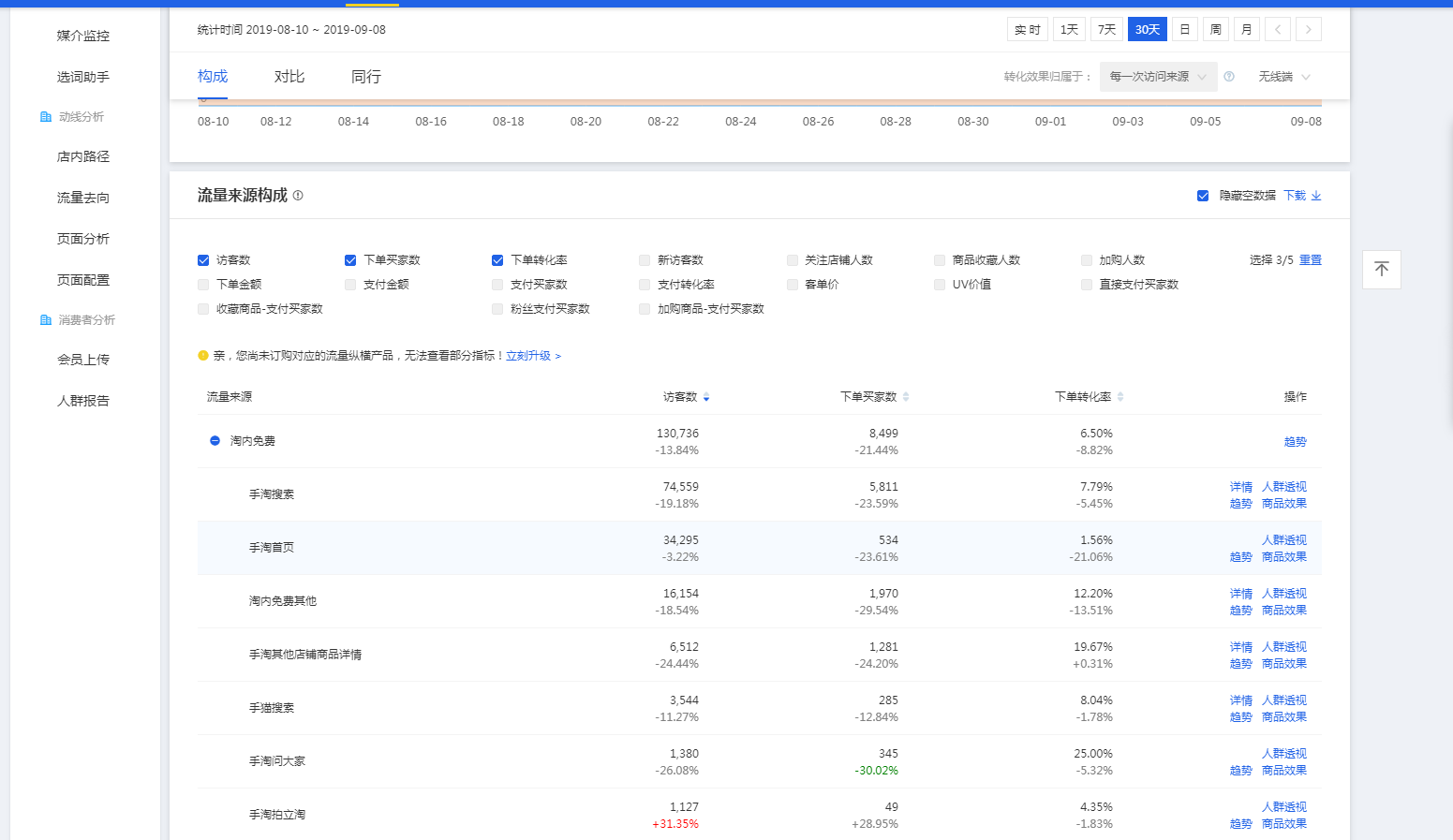Viewport: 1453px width, 840px height.
Task: Open 店内路径 in sidebar
Action: [x=83, y=156]
